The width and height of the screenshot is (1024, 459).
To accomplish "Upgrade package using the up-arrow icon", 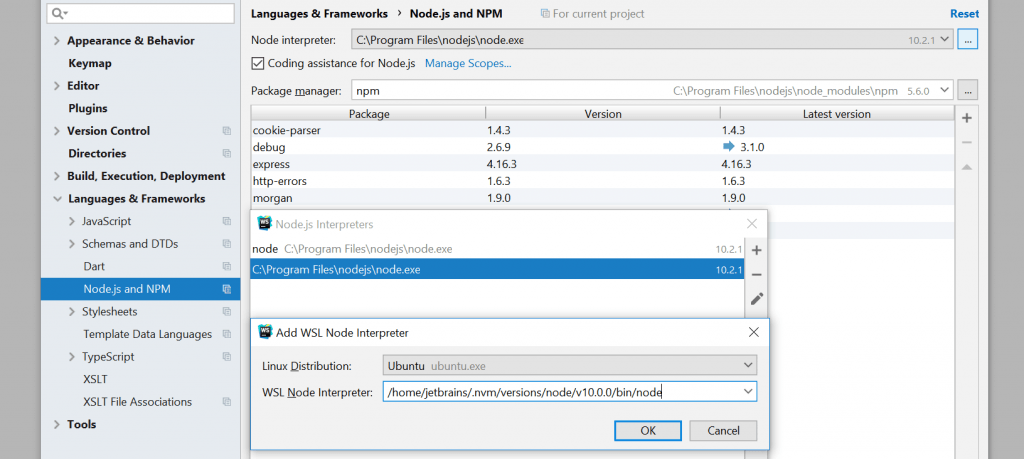I will [967, 167].
